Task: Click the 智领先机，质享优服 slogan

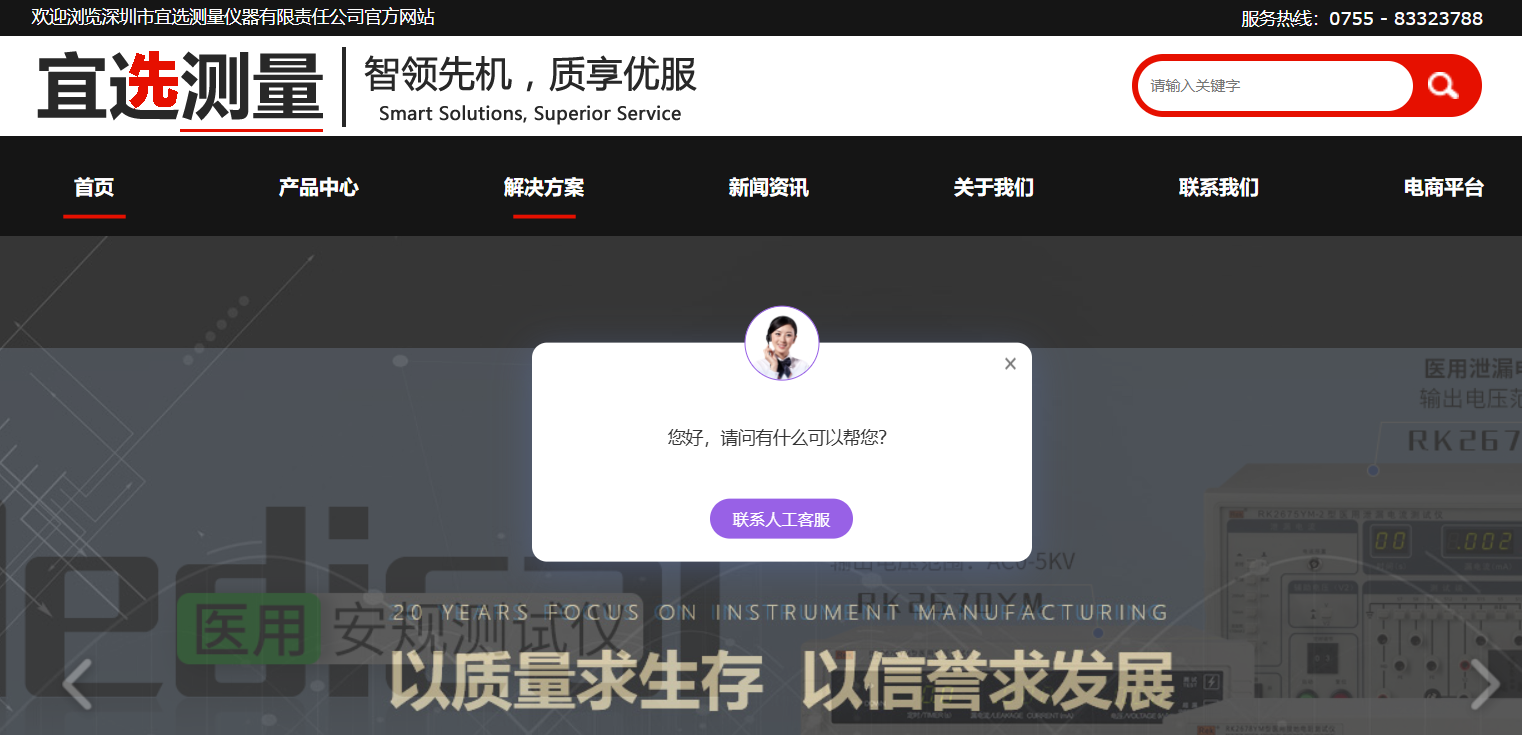Action: (x=530, y=76)
